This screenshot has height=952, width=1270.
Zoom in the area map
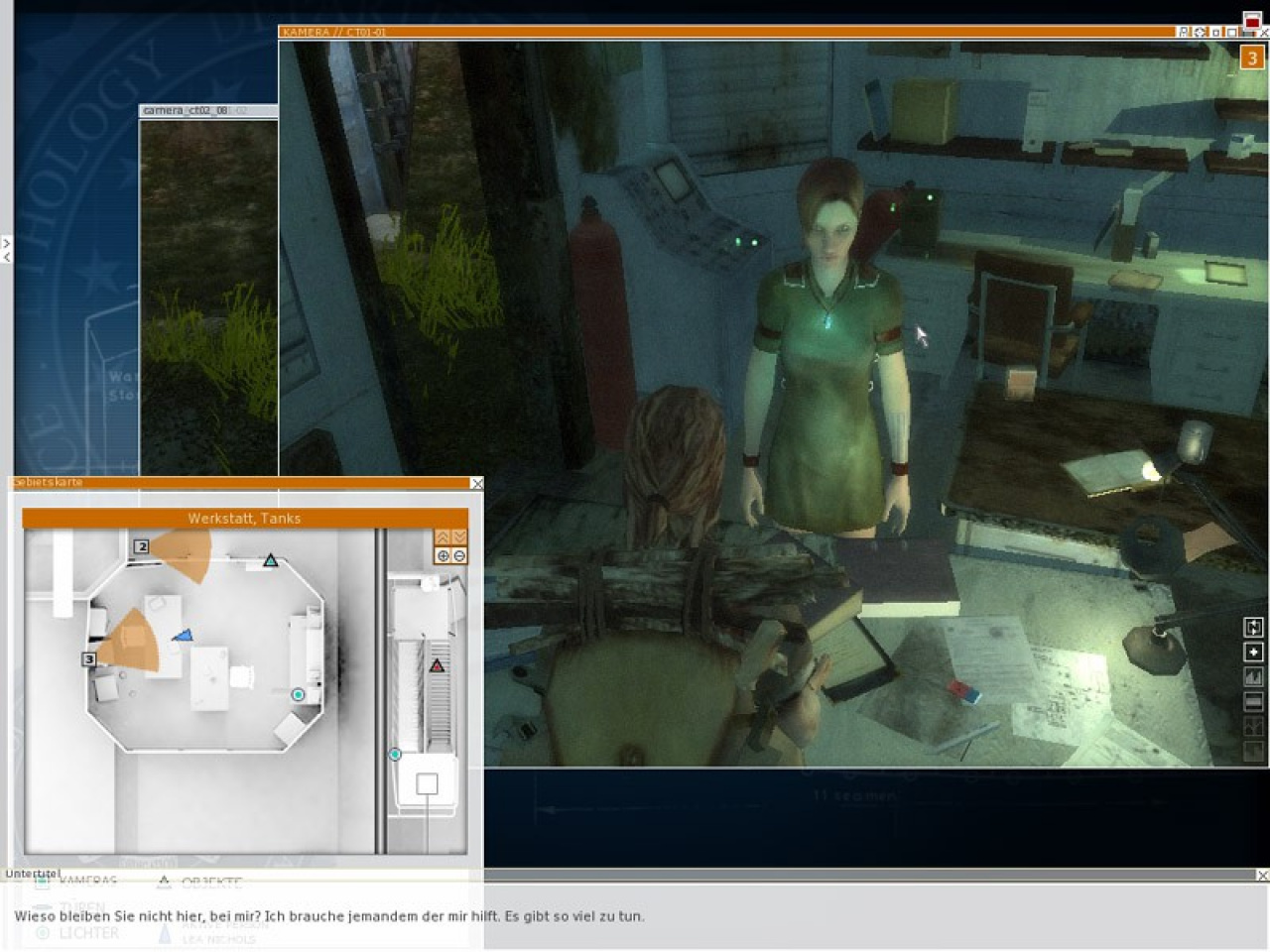tap(443, 556)
